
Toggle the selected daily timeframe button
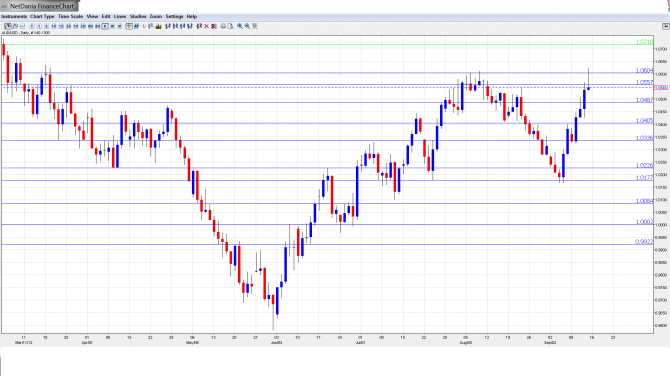click(105, 26)
